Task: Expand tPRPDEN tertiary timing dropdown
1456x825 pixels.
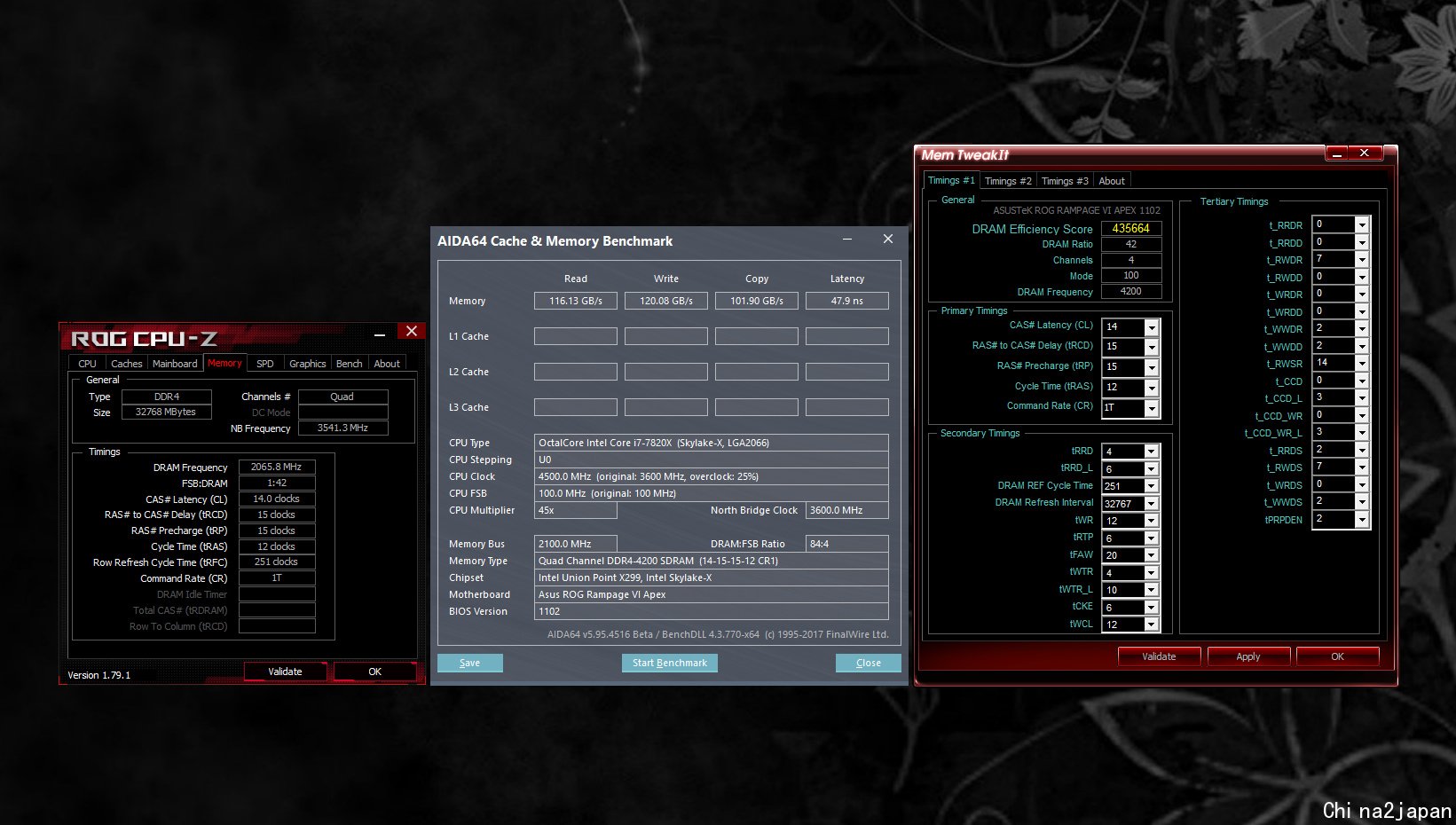Action: [x=1362, y=519]
